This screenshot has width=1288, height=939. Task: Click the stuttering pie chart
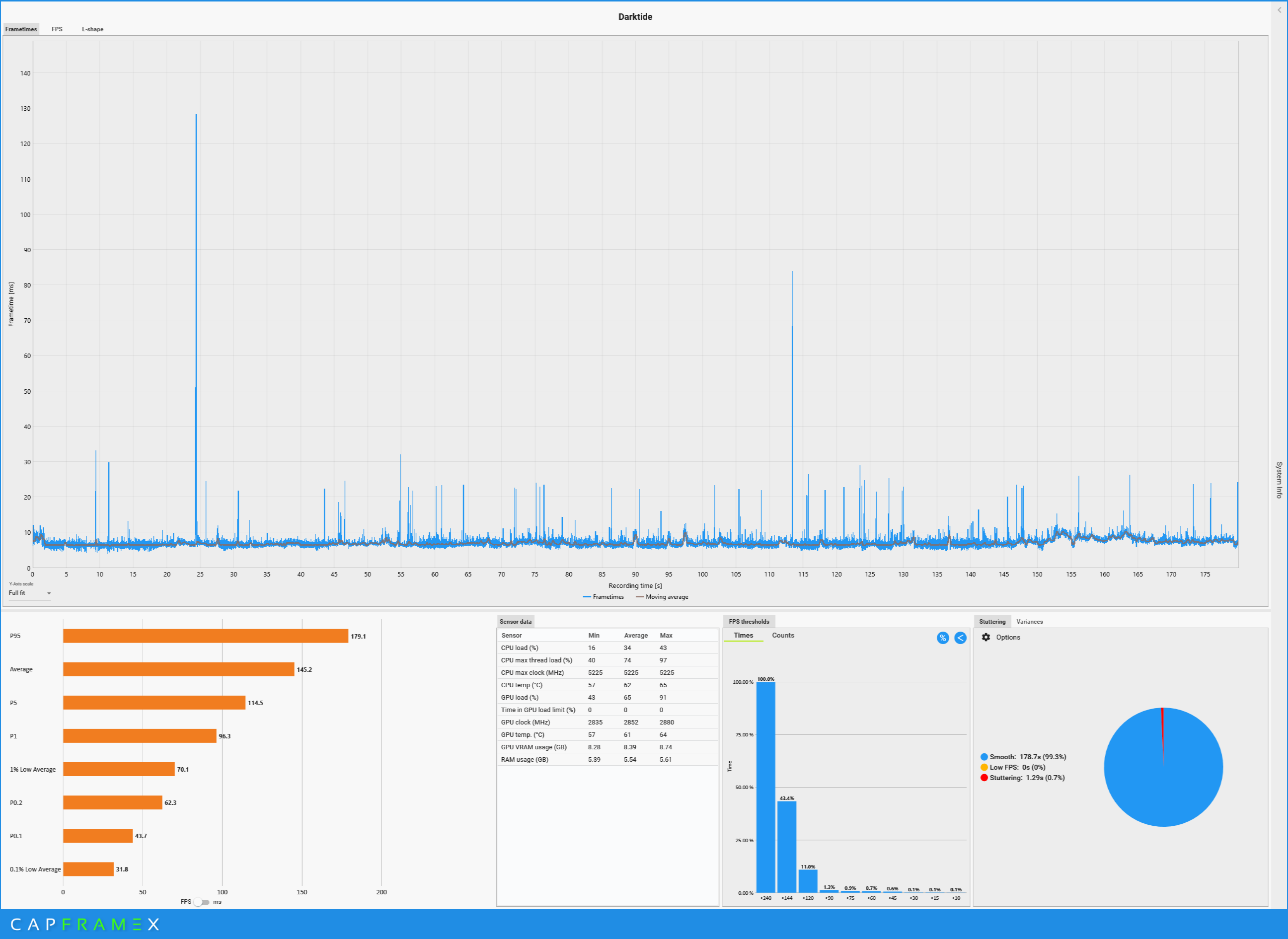(x=1163, y=767)
